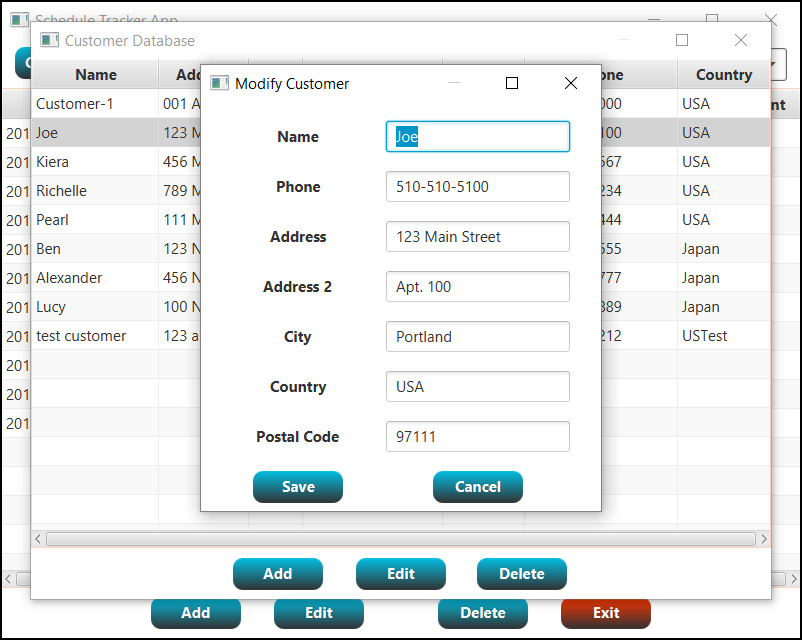Click Edit button in Schedule Tracker main window
The height and width of the screenshot is (640, 802).
319,613
